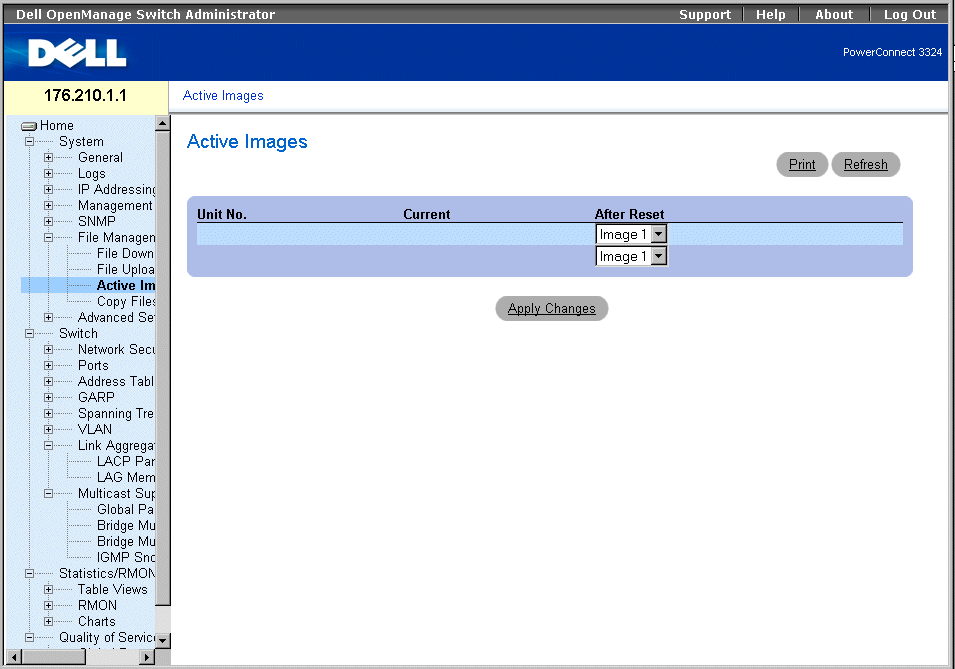
Task: Click tree horizontal scroll left arrow
Action: [x=15, y=657]
